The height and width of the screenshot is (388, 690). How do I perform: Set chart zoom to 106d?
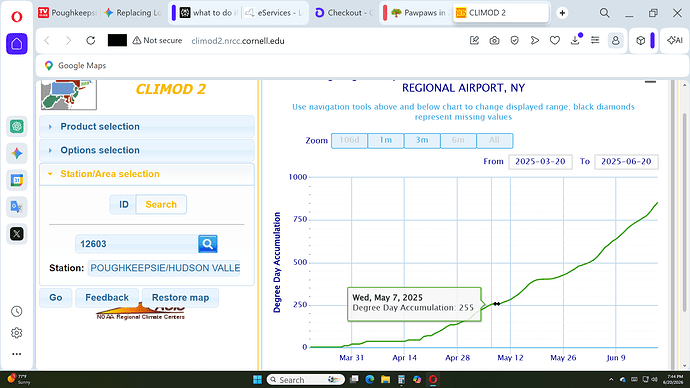pyautogui.click(x=349, y=140)
